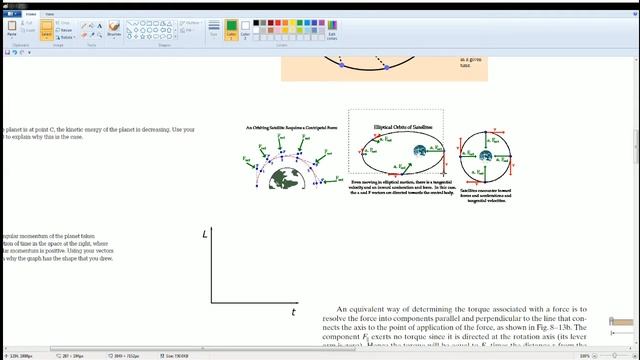This screenshot has width=640, height=360.
Task: Pick the black color swatch
Action: tap(256, 22)
